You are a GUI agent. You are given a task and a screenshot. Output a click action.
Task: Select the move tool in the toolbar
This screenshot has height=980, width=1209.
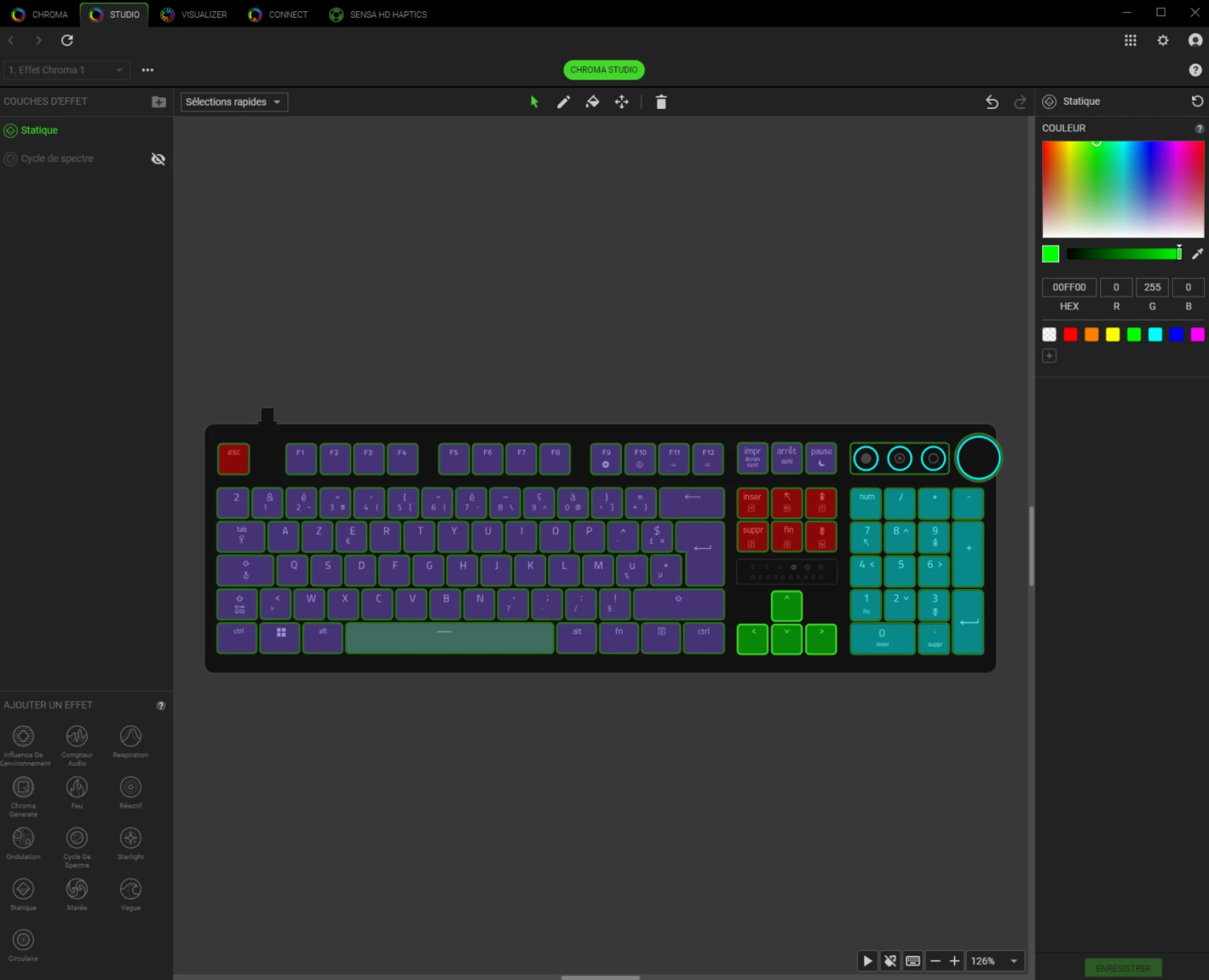(x=621, y=102)
